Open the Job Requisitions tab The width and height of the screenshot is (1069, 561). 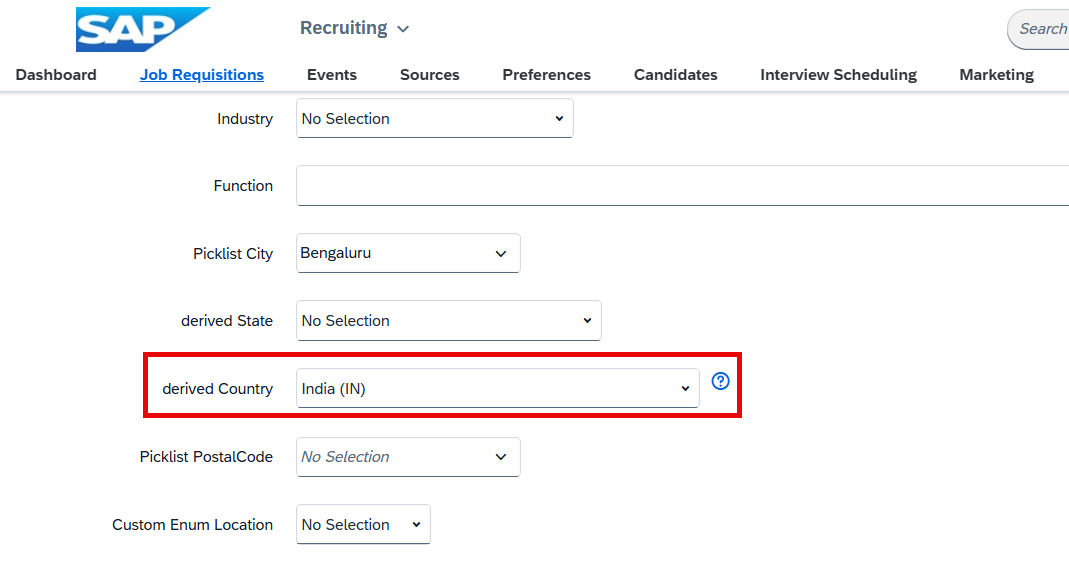(202, 75)
